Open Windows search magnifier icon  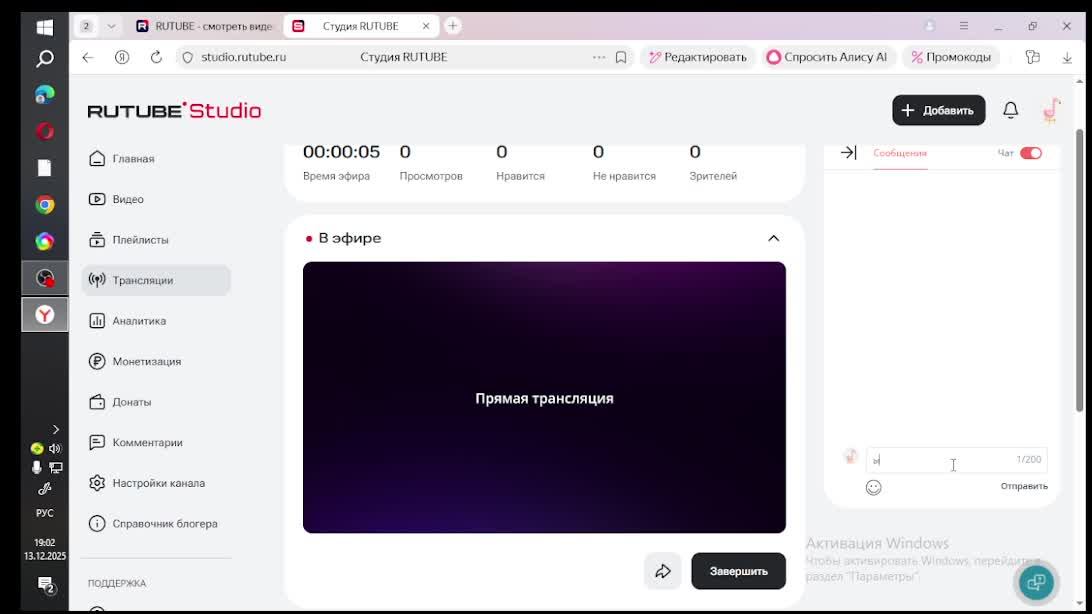(45, 58)
